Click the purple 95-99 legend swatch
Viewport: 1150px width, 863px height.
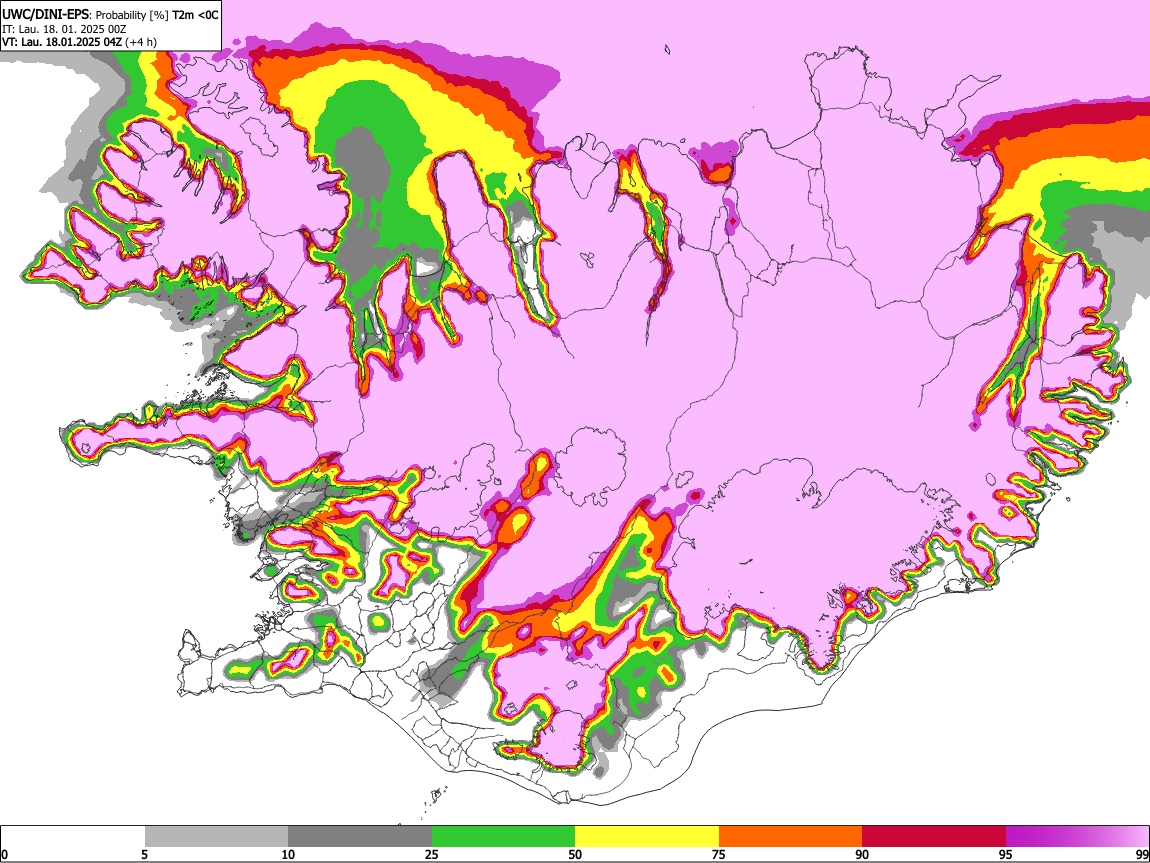[1077, 837]
